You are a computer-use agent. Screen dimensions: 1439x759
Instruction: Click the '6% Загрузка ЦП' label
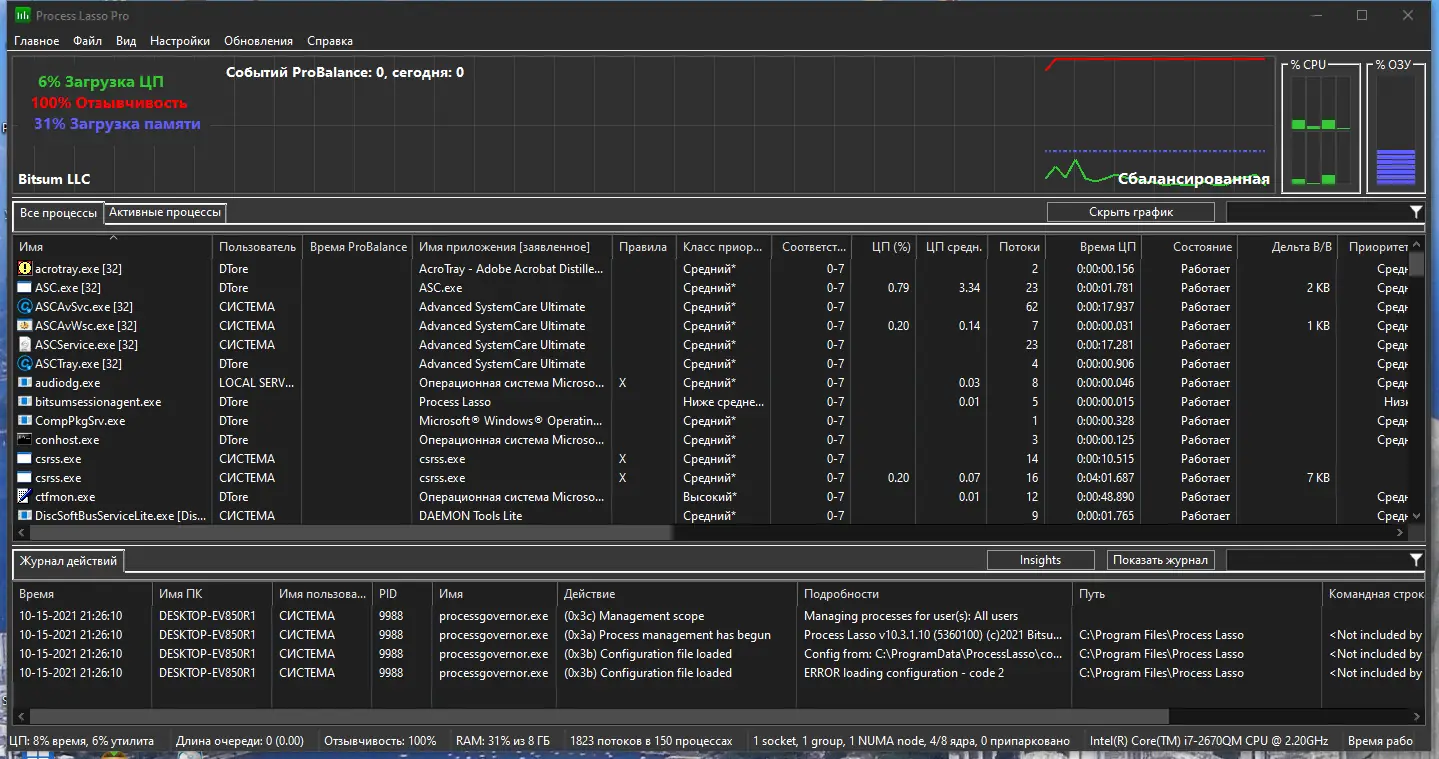point(101,82)
